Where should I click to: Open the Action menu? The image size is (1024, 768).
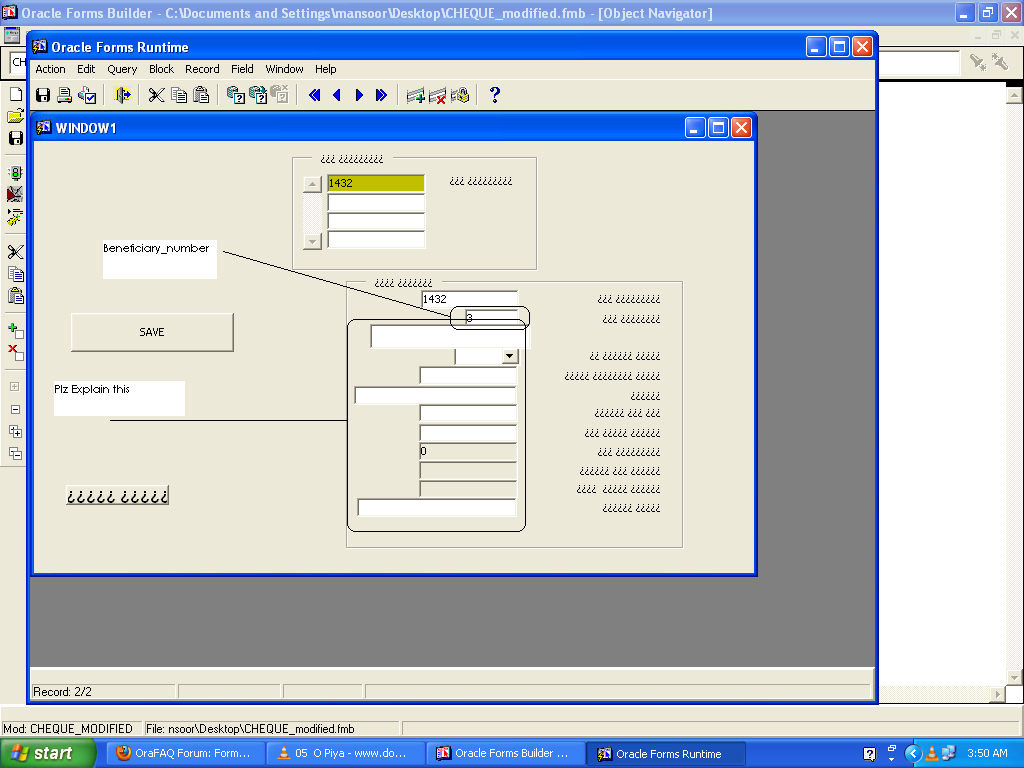(x=50, y=69)
